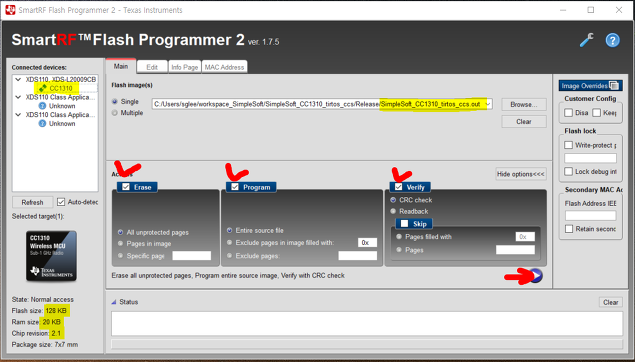Toggle the Verify checkbox
The width and height of the screenshot is (635, 362).
click(398, 187)
